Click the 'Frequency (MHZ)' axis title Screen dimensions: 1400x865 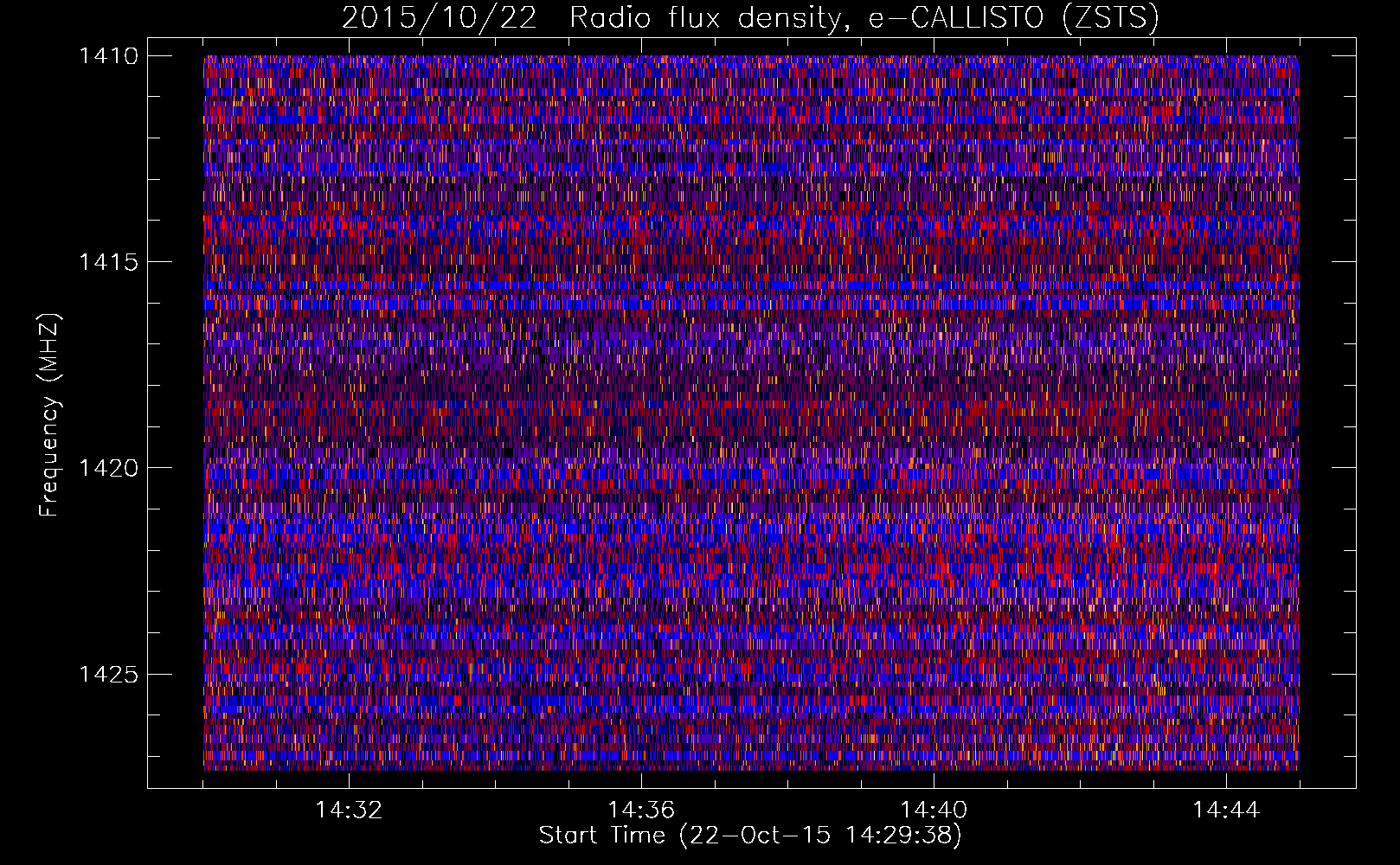[50, 414]
